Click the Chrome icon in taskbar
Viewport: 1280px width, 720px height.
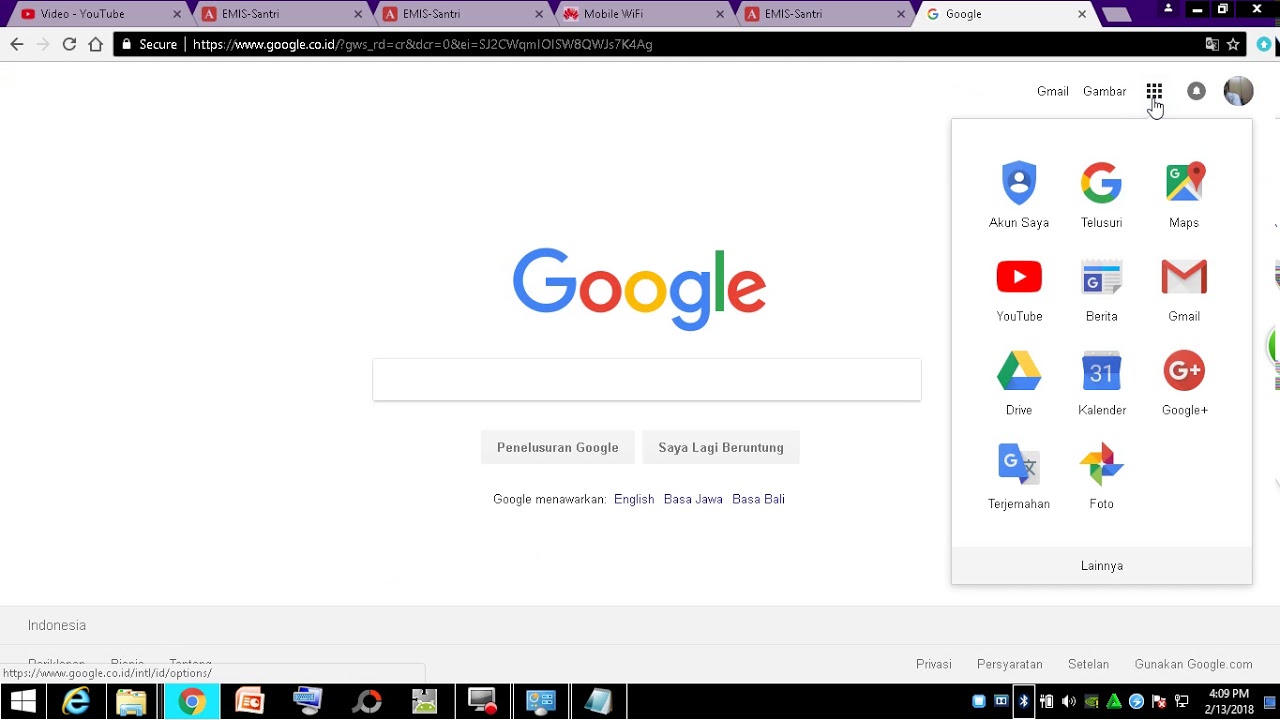191,702
